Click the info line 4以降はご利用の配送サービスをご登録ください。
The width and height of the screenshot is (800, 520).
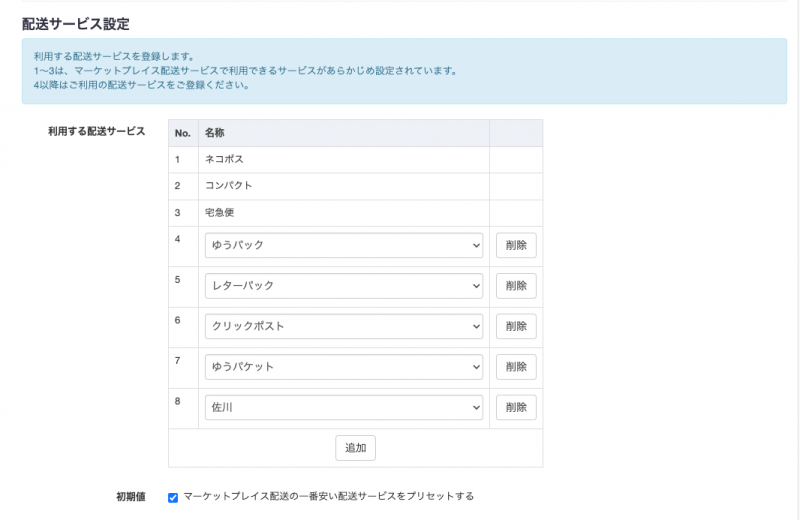[x=141, y=85]
